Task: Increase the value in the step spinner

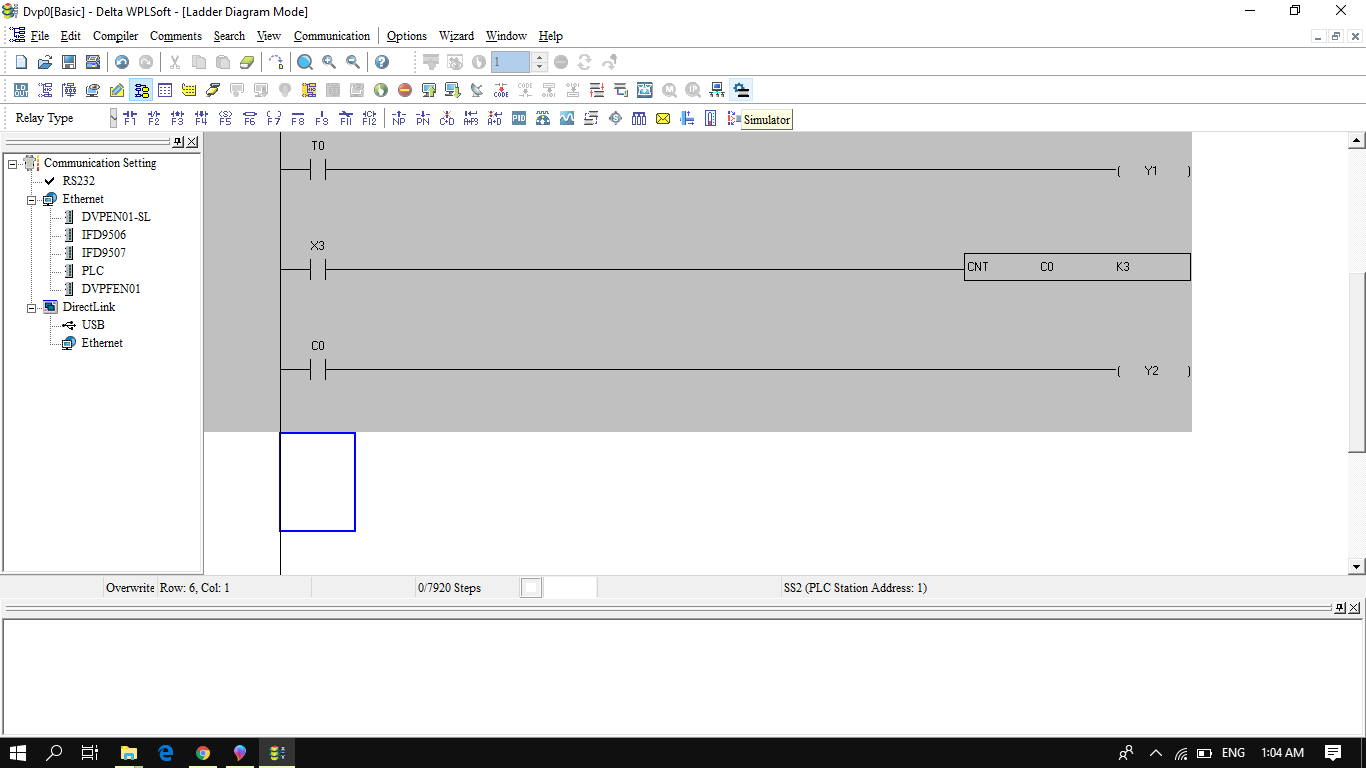Action: point(538,56)
